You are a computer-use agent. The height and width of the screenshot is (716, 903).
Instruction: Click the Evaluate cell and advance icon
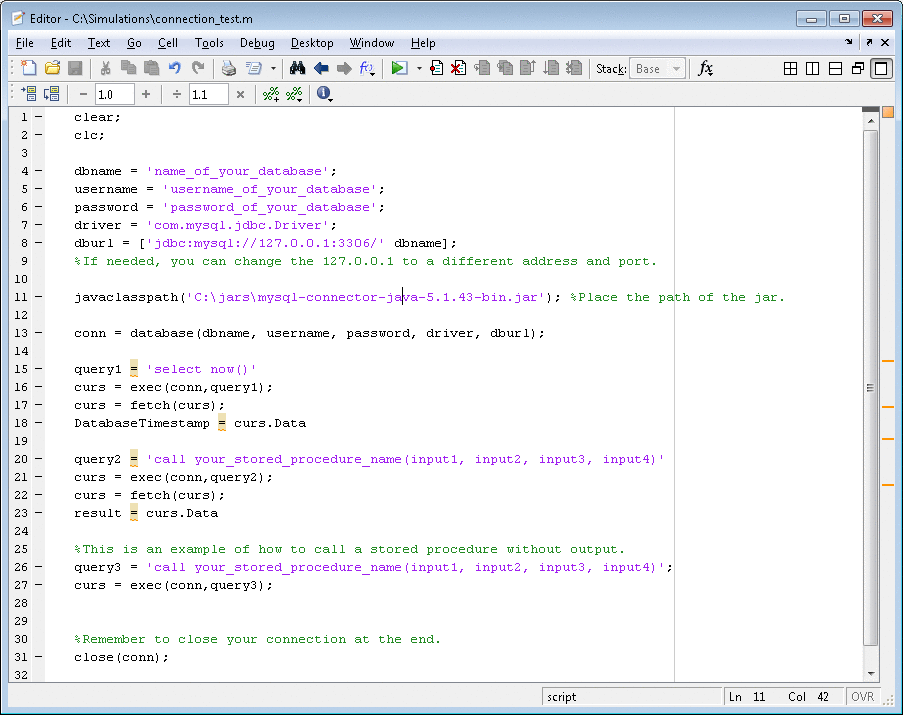point(49,94)
